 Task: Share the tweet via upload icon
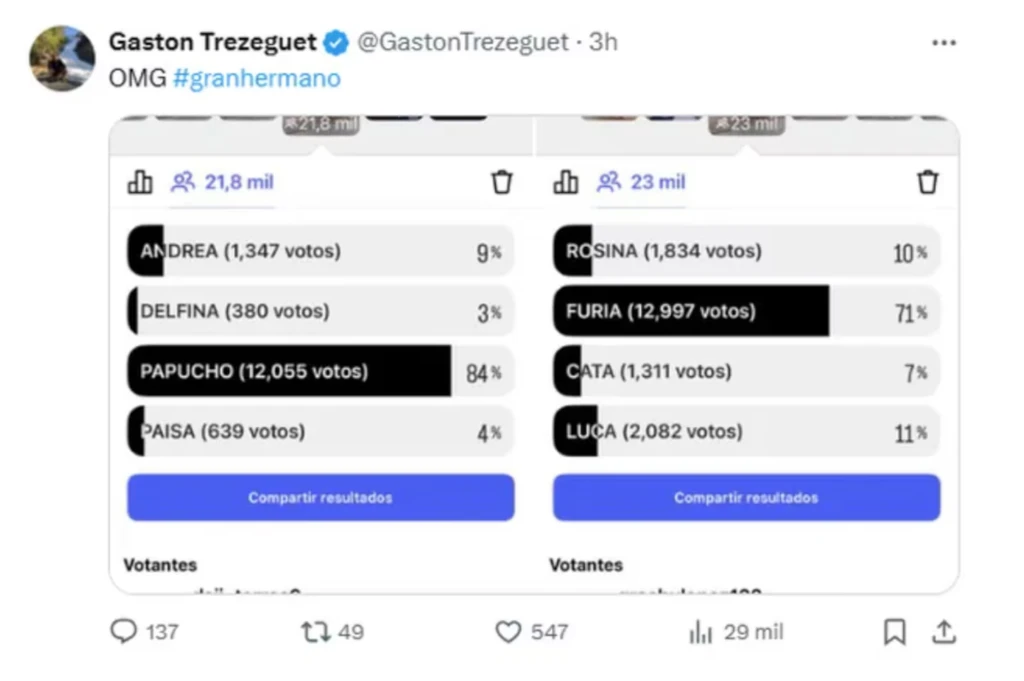coord(943,631)
